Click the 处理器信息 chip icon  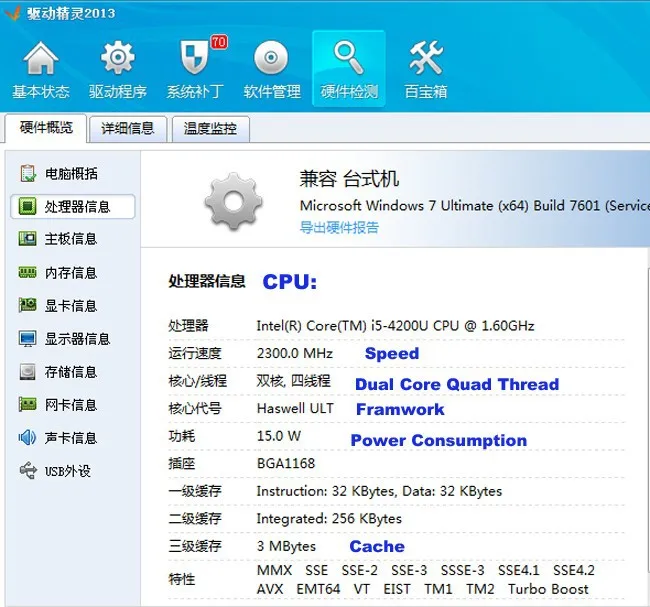pyautogui.click(x=28, y=206)
